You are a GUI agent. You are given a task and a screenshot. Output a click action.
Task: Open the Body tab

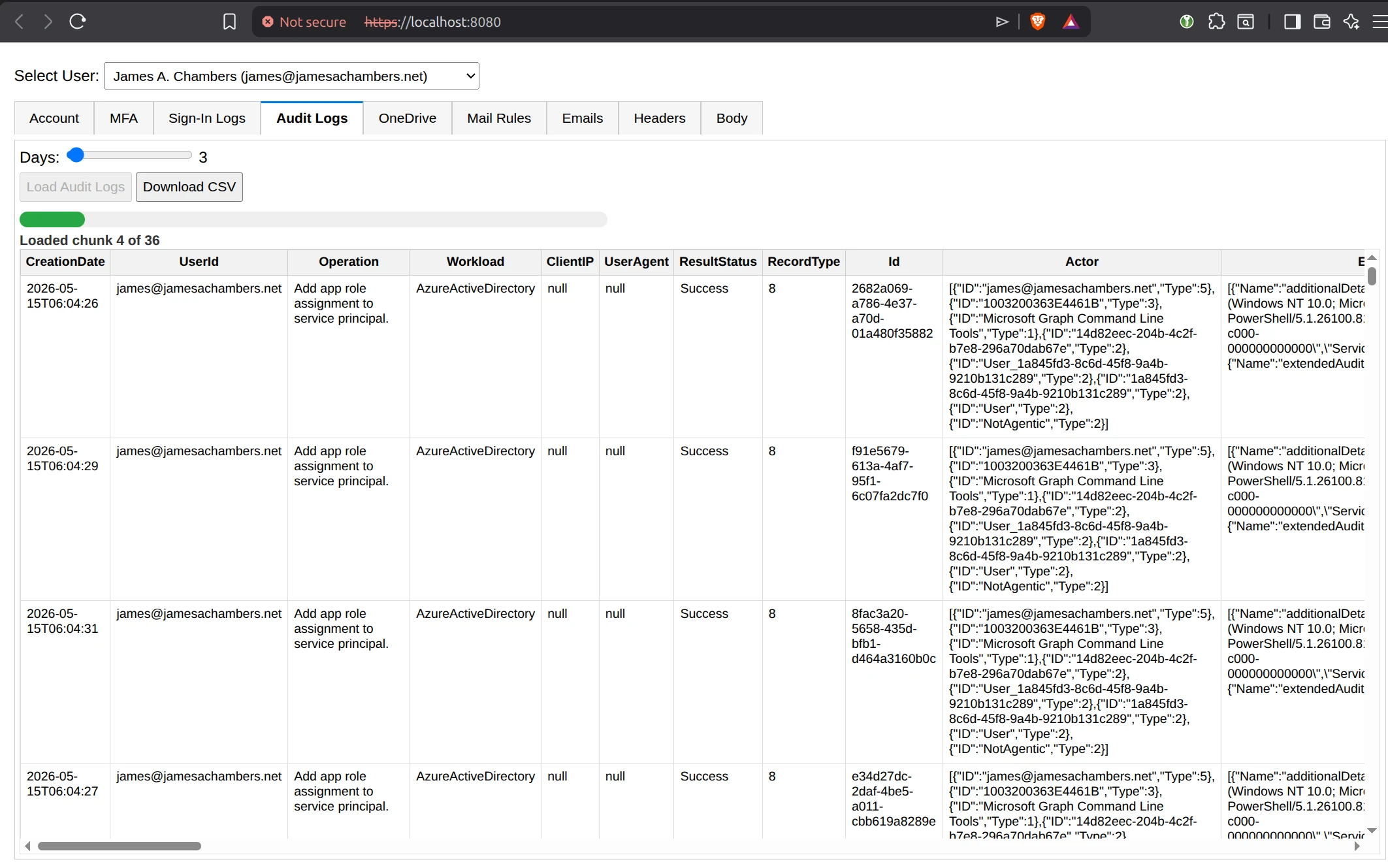coord(732,118)
